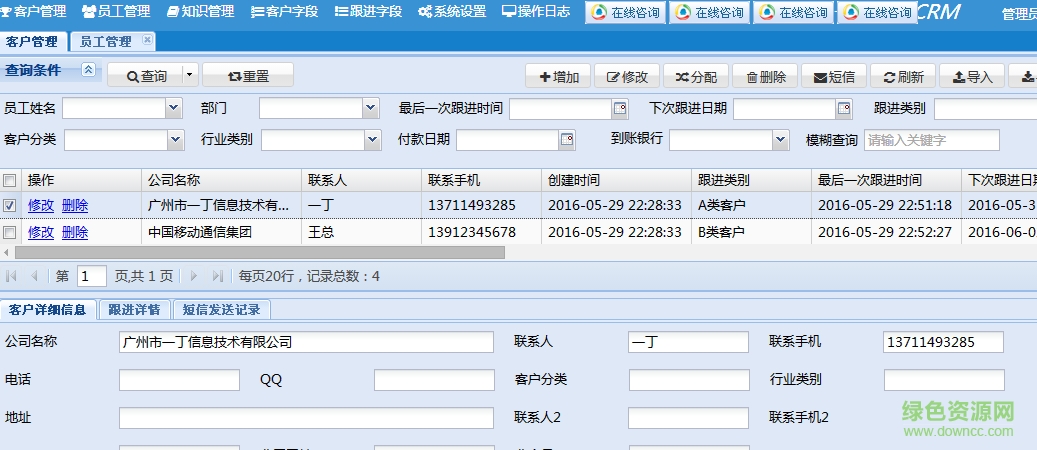Collapse the 查询条件 panel

coord(88,70)
